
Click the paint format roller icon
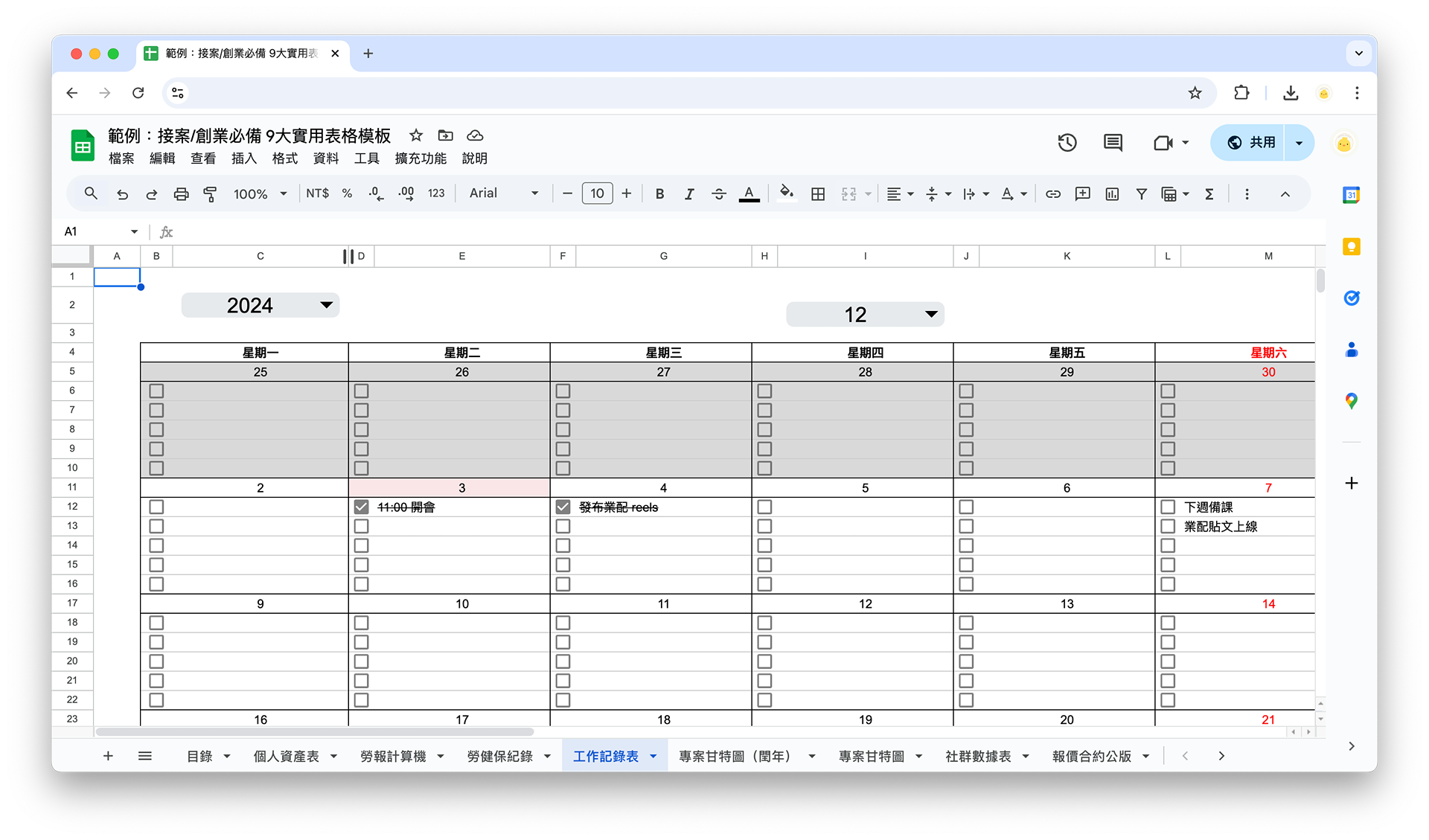pos(211,194)
